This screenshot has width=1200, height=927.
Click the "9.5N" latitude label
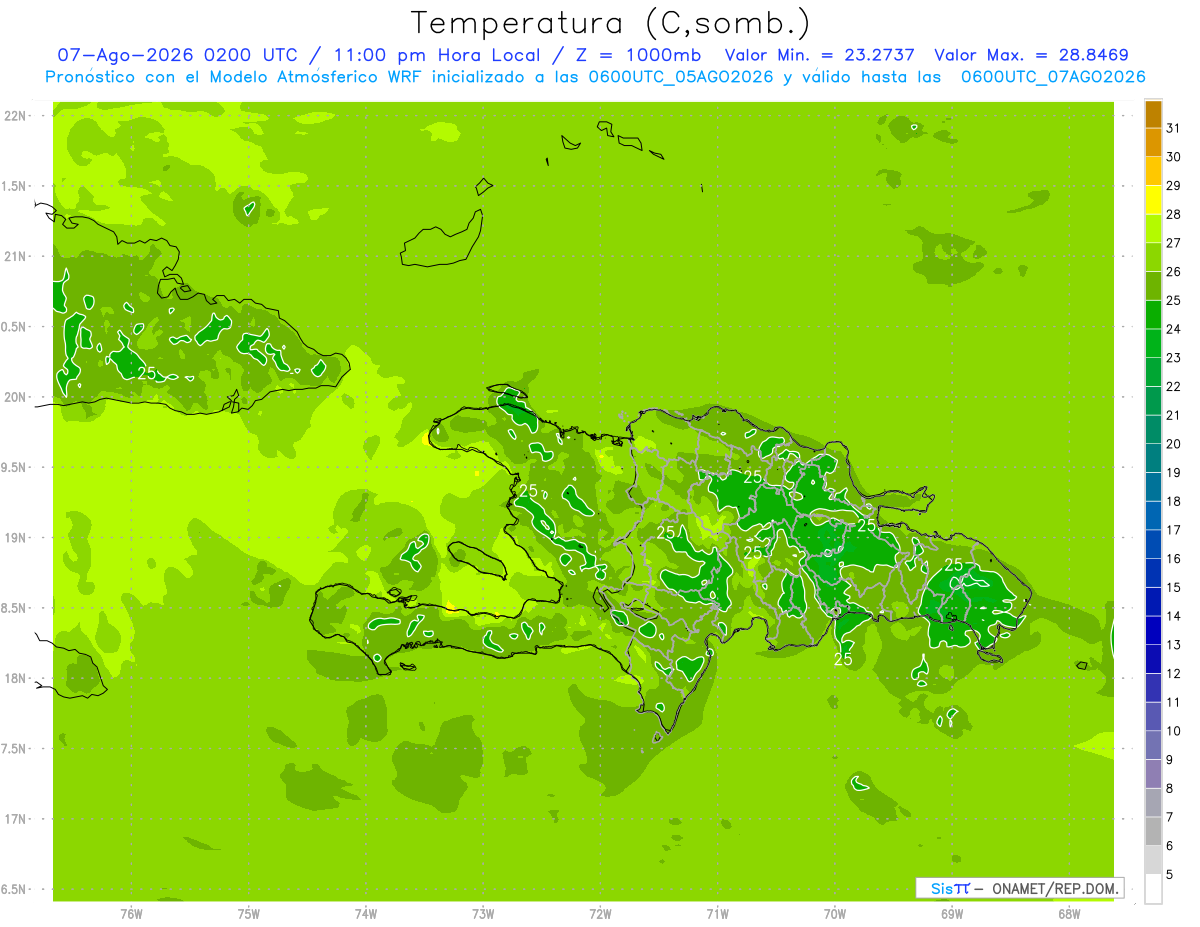tap(15, 467)
